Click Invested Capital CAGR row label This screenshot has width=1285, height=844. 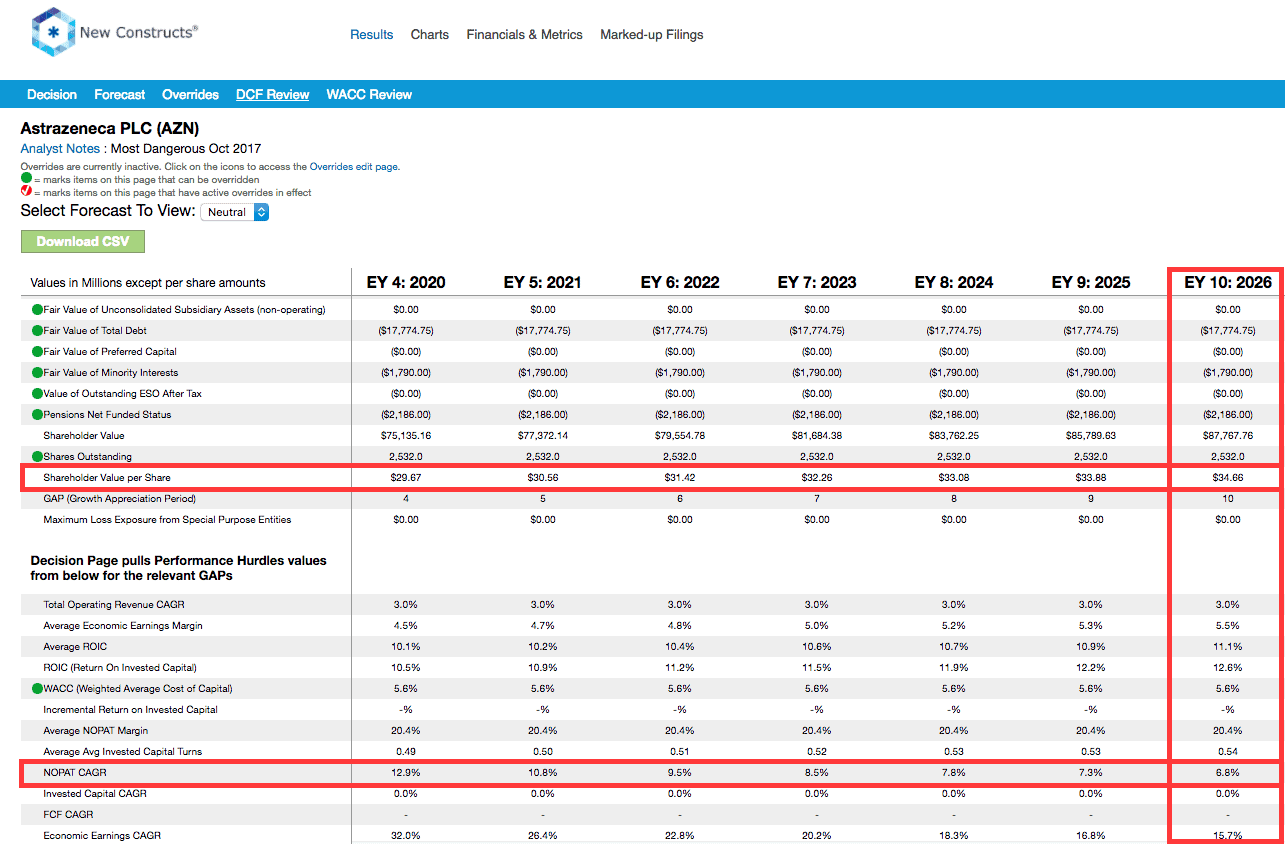(x=95, y=793)
